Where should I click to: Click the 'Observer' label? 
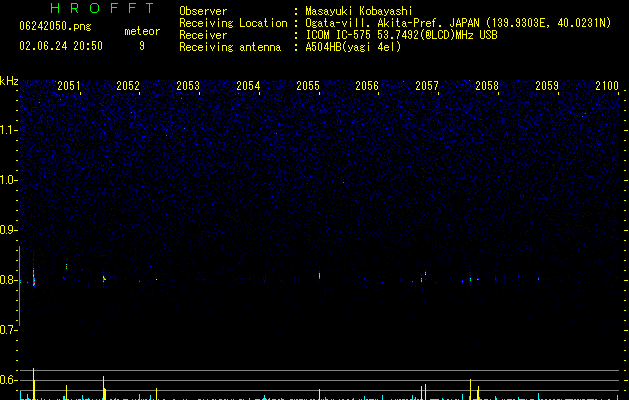203,11
